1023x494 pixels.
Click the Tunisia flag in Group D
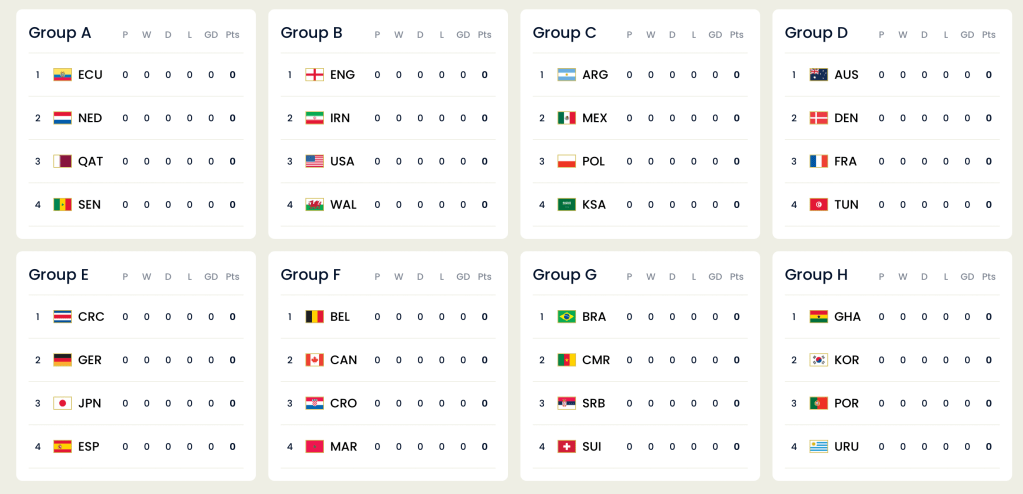818,205
